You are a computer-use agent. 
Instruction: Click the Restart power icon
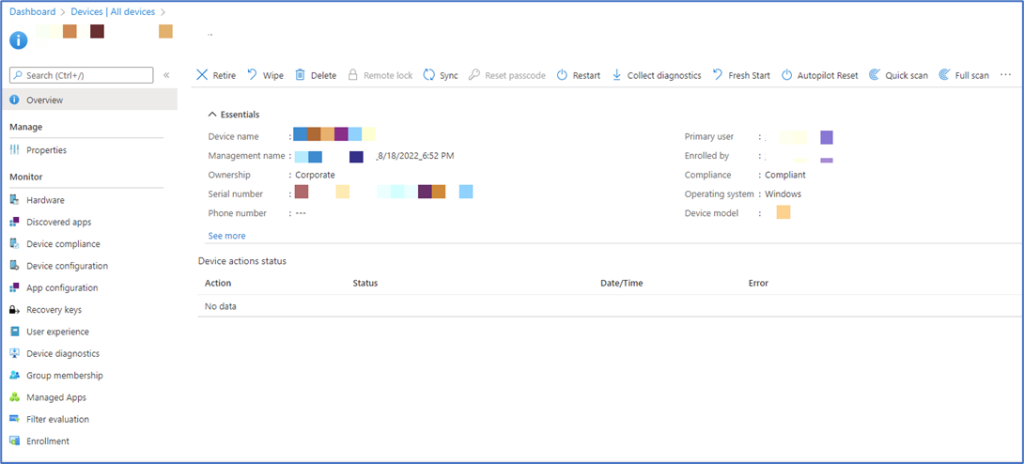(562, 75)
